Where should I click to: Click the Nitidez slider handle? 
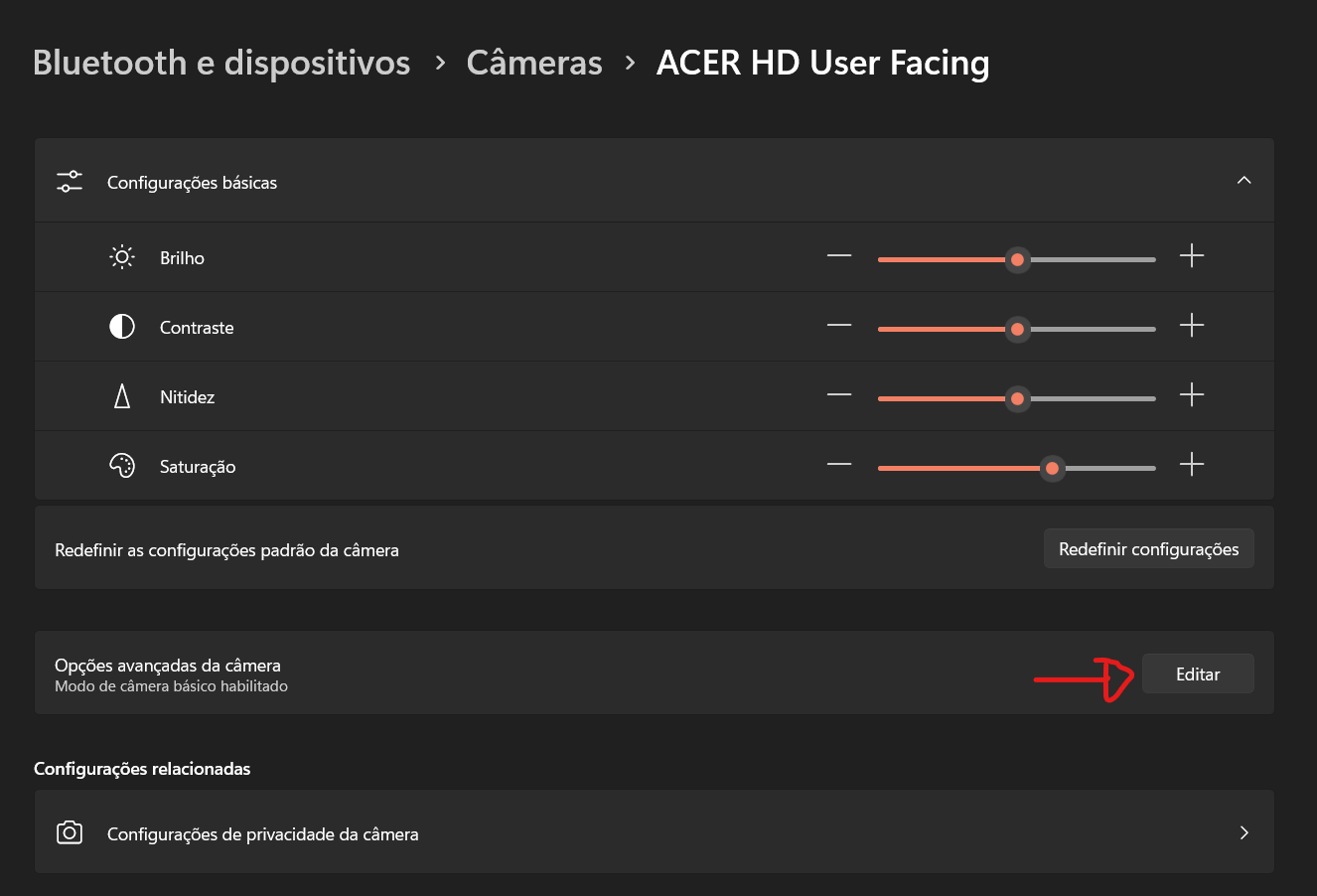[x=1017, y=398]
